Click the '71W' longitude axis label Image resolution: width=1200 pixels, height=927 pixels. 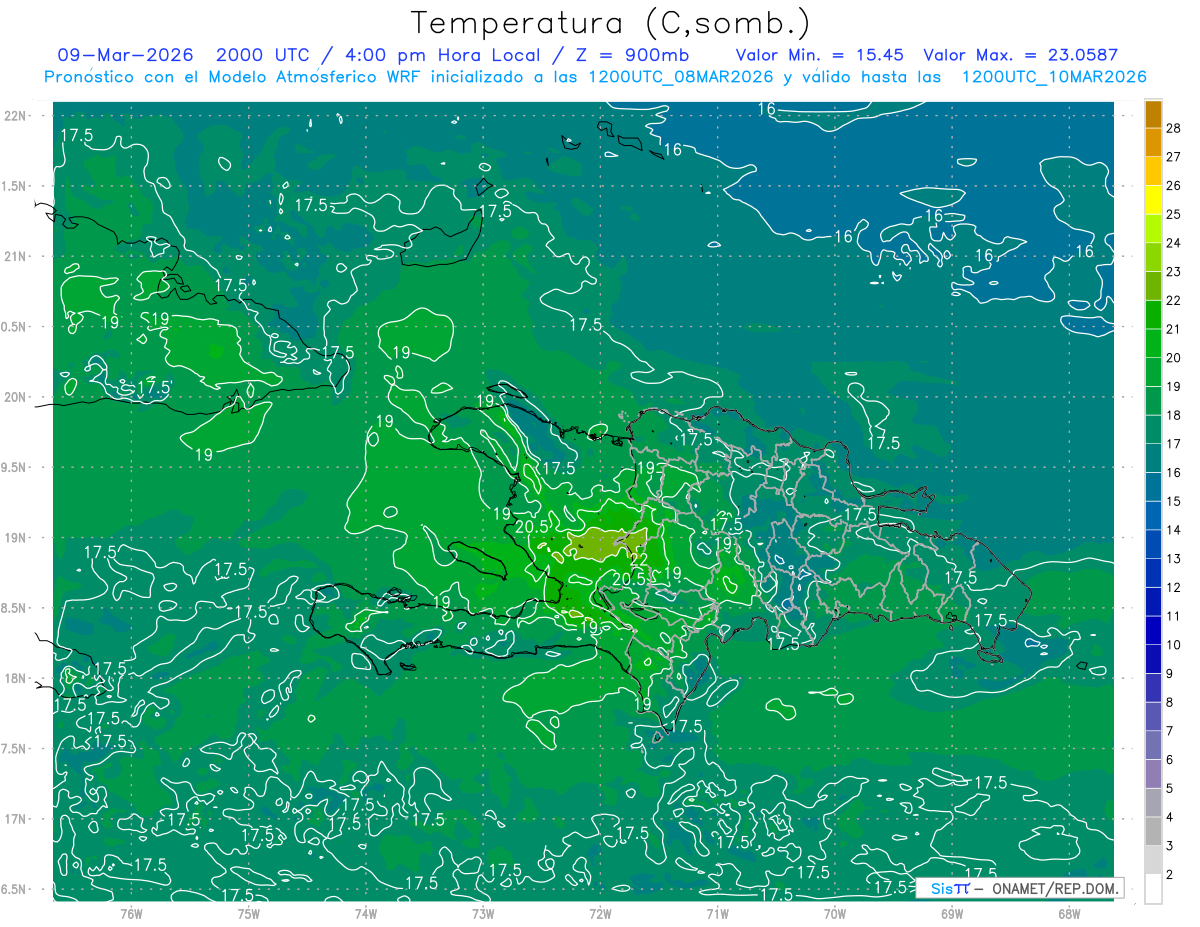pyautogui.click(x=717, y=913)
